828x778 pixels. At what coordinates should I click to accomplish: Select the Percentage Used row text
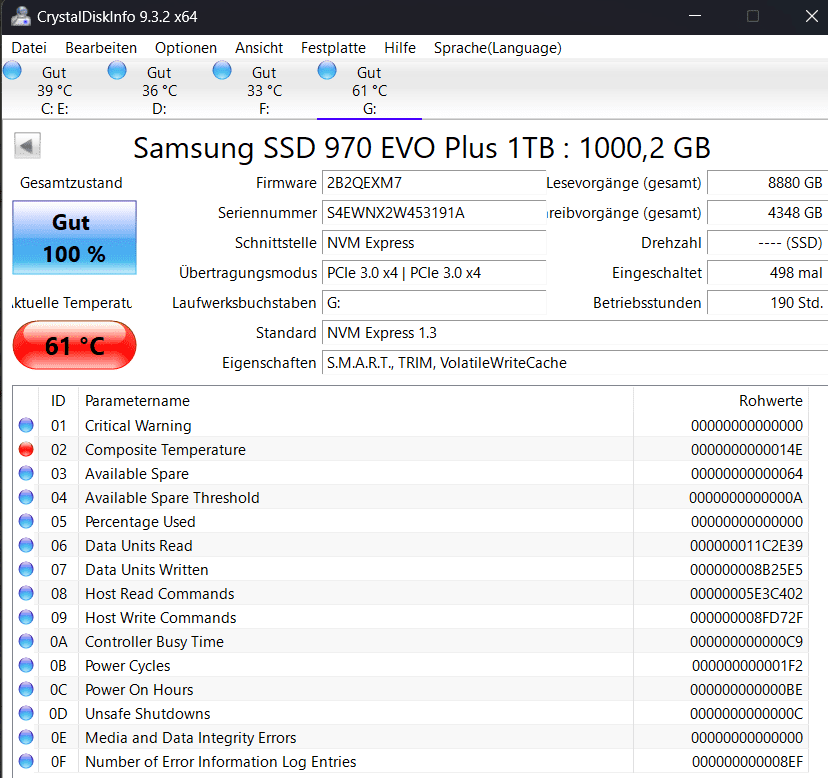(x=140, y=522)
